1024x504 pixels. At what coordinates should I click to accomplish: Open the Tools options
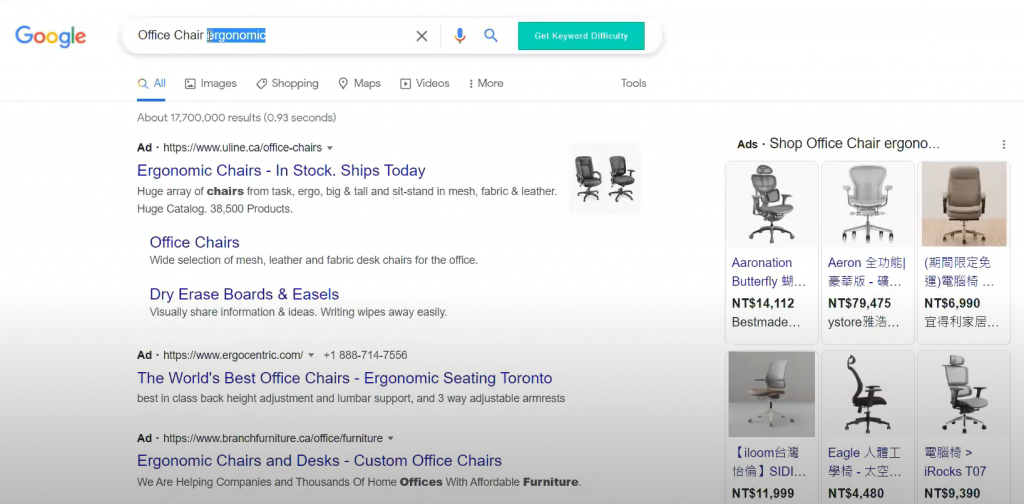(633, 84)
